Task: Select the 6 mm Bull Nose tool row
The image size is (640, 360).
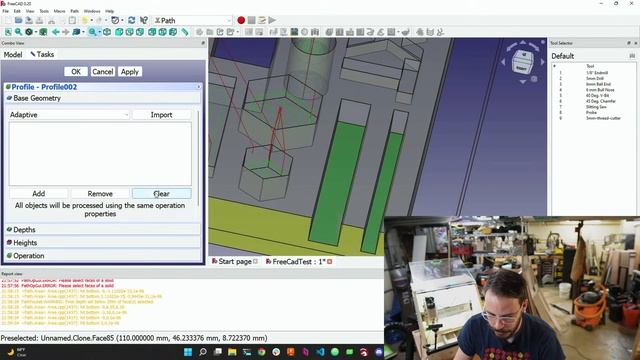Action: pos(593,90)
